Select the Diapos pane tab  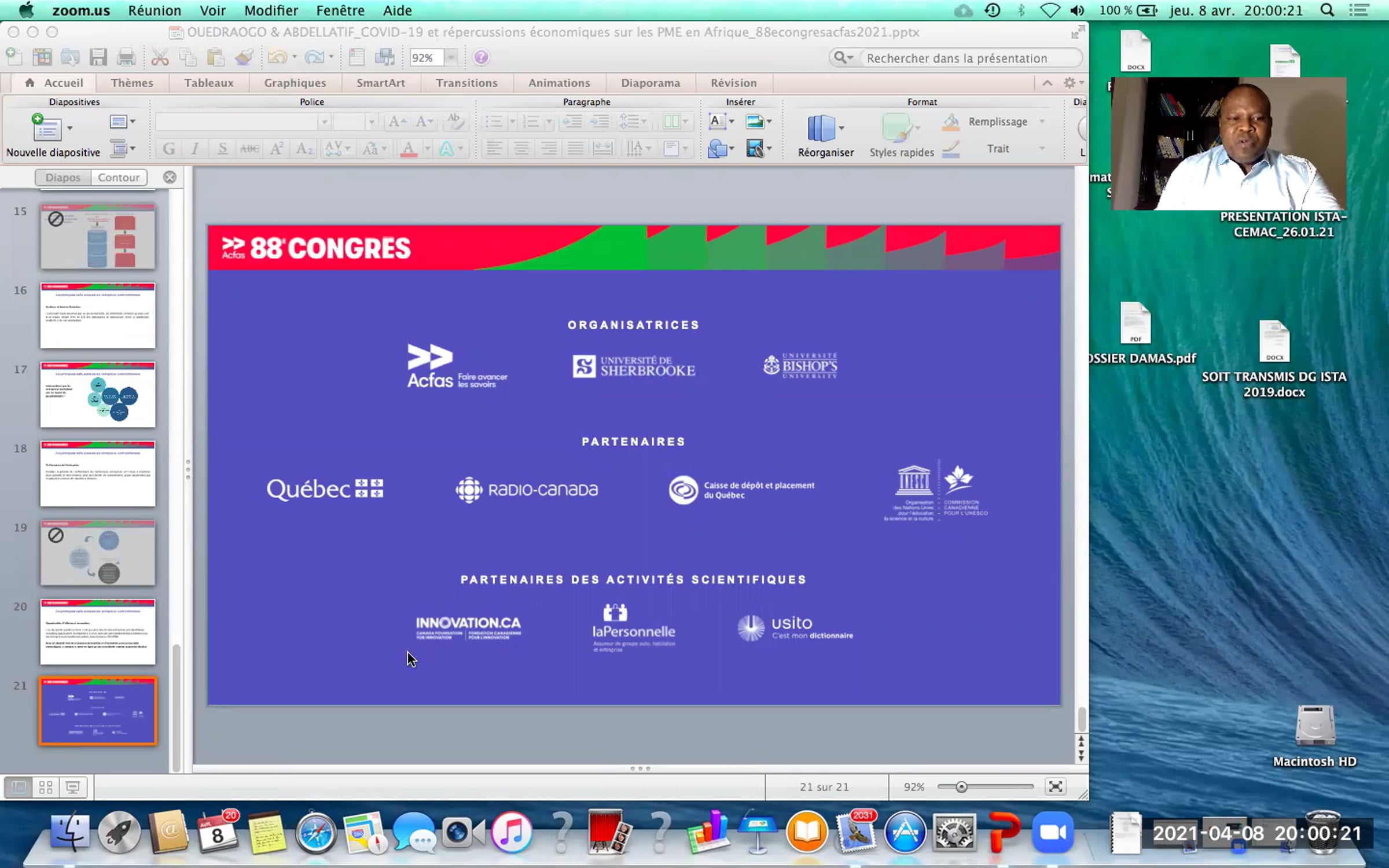pyautogui.click(x=63, y=177)
